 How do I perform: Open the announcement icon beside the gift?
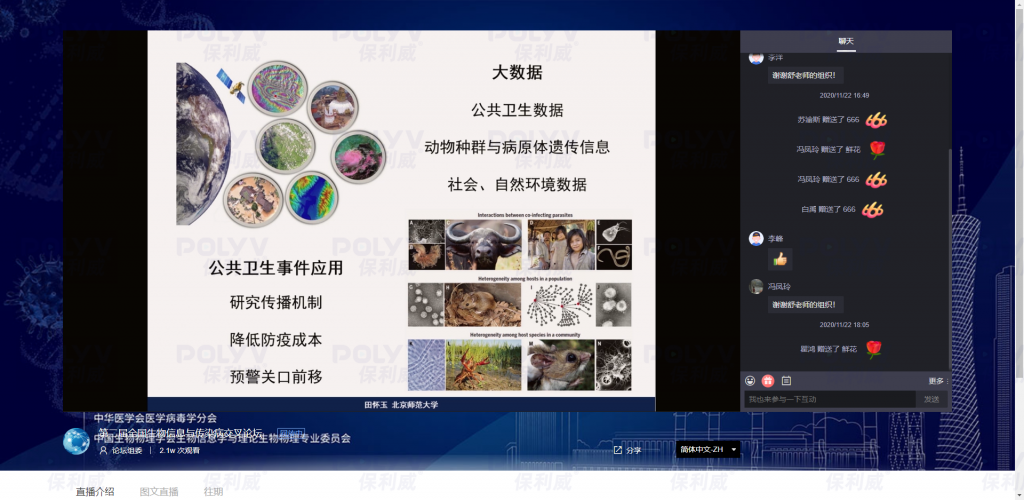pos(786,381)
